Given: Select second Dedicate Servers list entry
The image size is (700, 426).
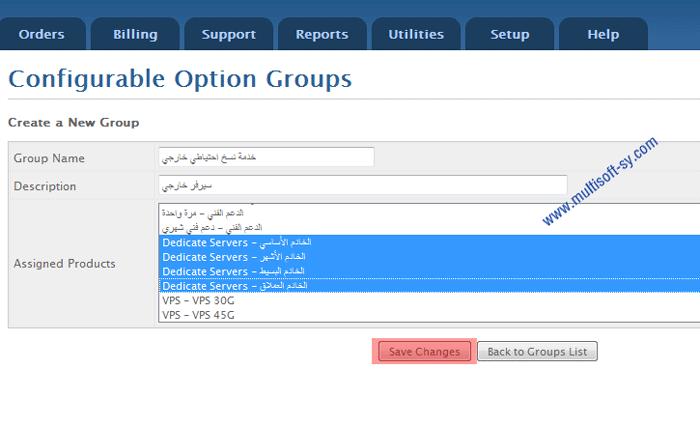Looking at the screenshot, I should click(429, 257).
